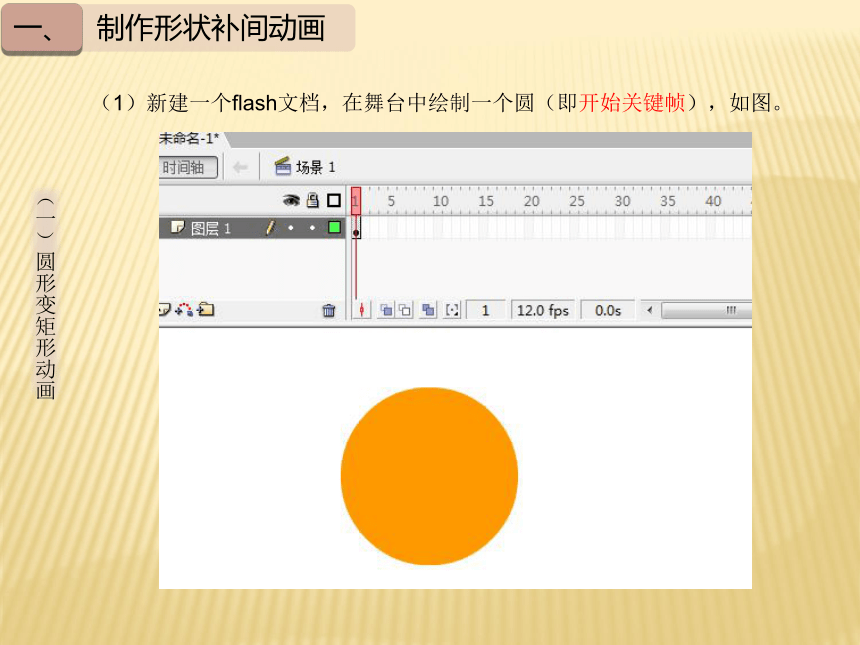Click frame 35 on the timeline ruler
The height and width of the screenshot is (645, 860).
click(667, 201)
